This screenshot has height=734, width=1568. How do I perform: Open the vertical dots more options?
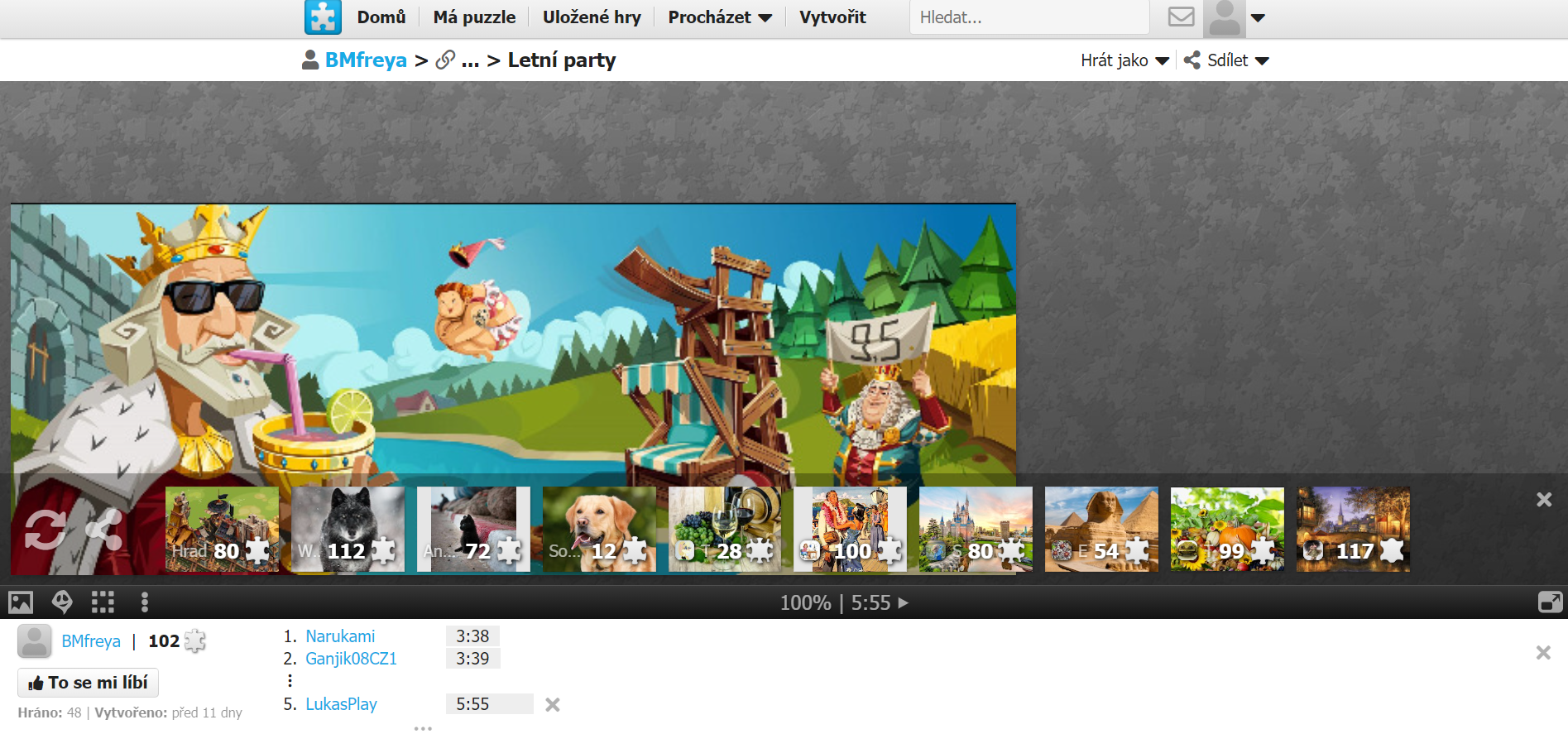145,602
